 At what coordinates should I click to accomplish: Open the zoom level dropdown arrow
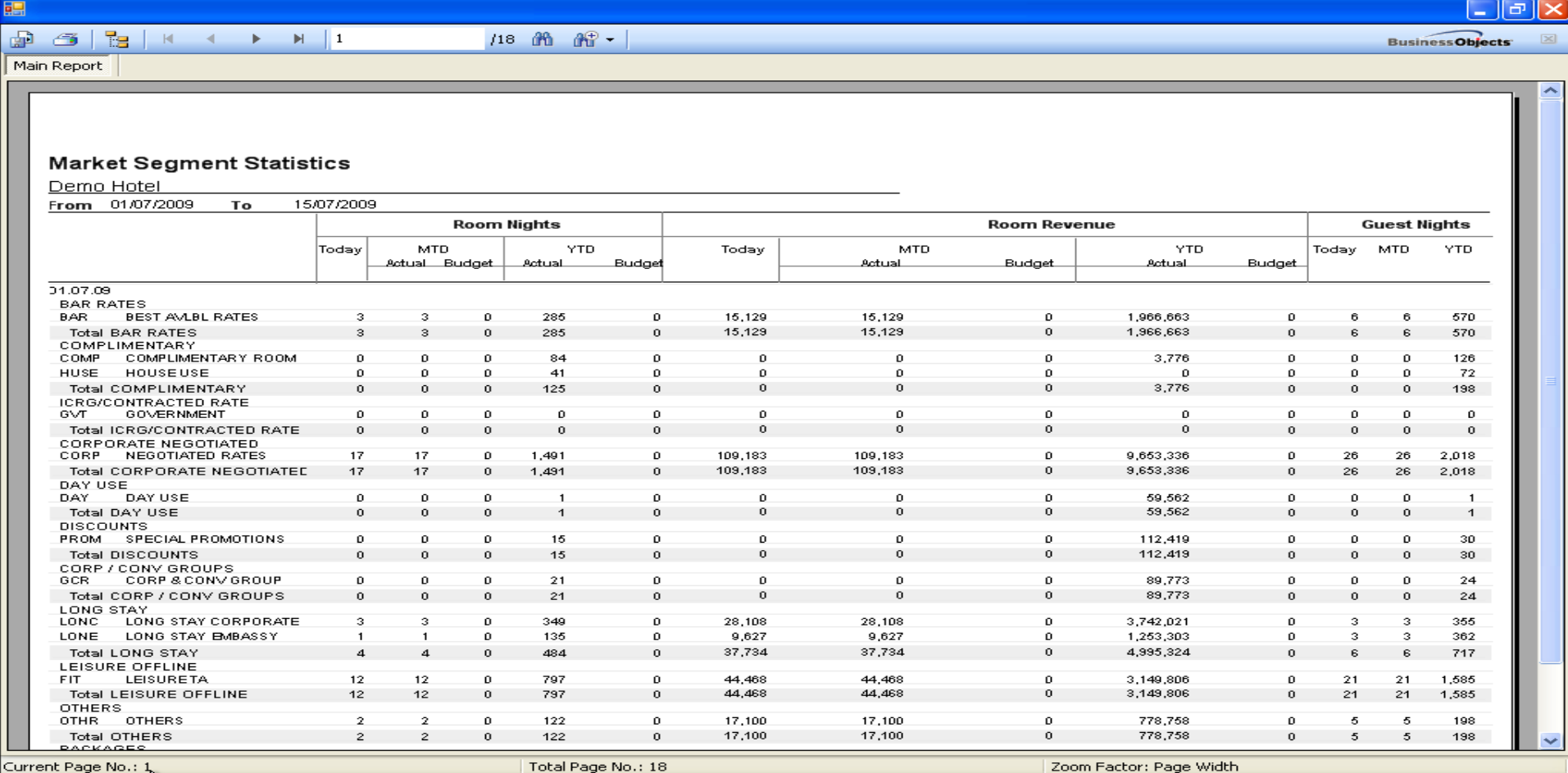pos(610,39)
